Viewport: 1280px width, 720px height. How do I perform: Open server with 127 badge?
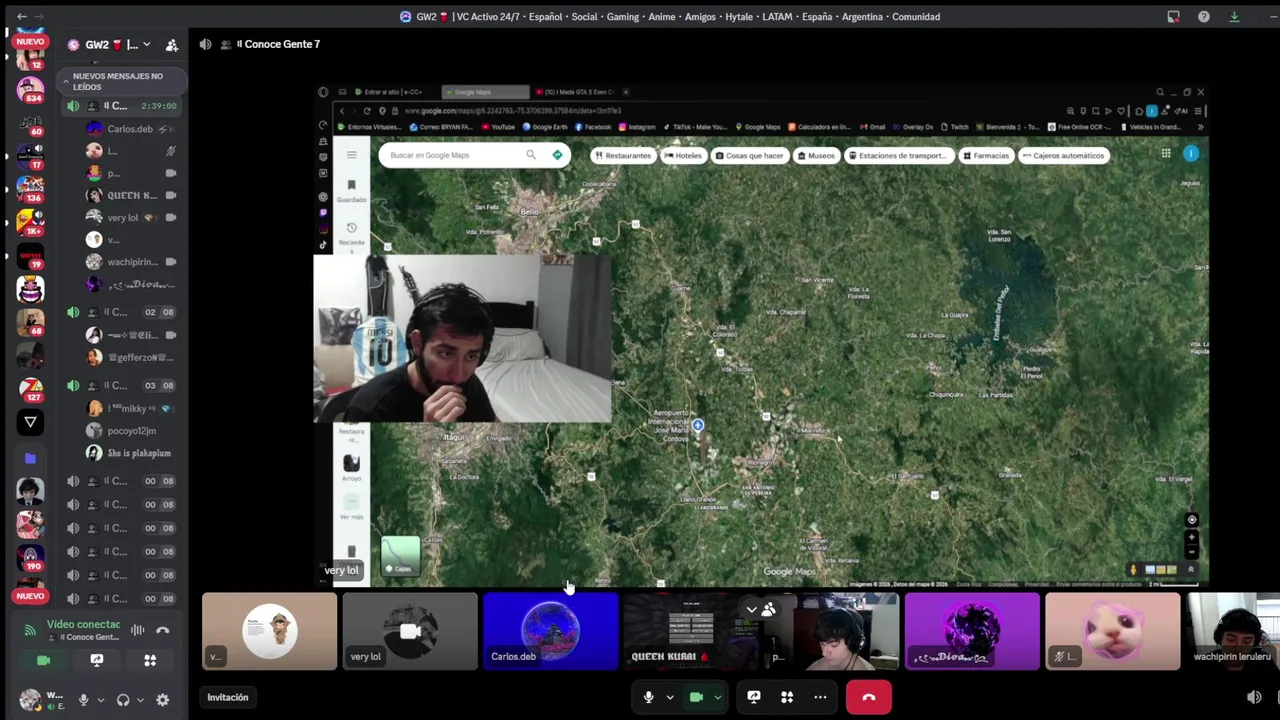tap(30, 388)
